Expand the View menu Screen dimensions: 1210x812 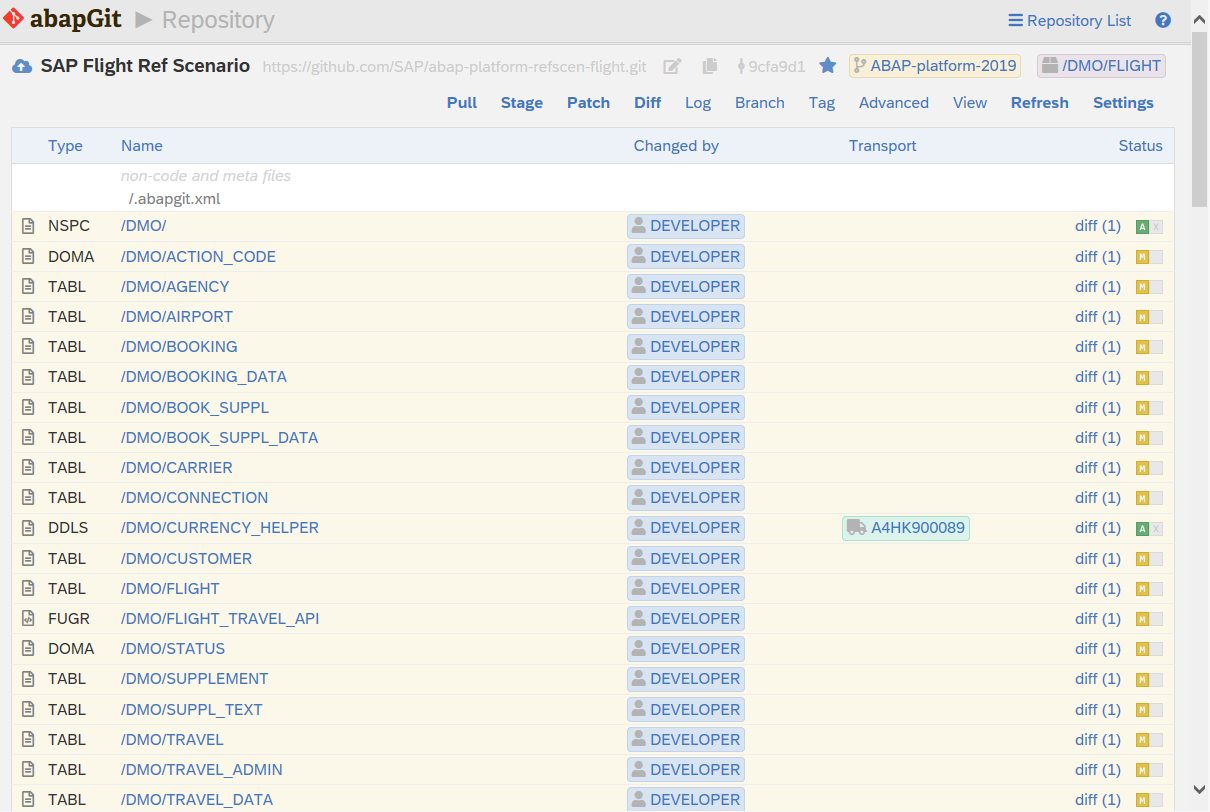pos(969,103)
